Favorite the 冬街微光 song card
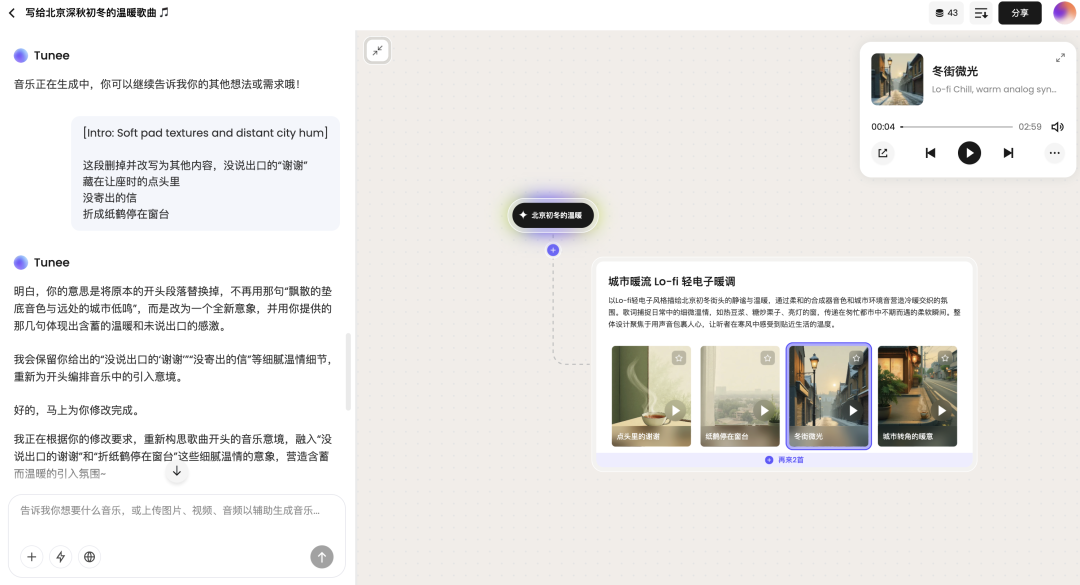The image size is (1080, 585). [856, 358]
